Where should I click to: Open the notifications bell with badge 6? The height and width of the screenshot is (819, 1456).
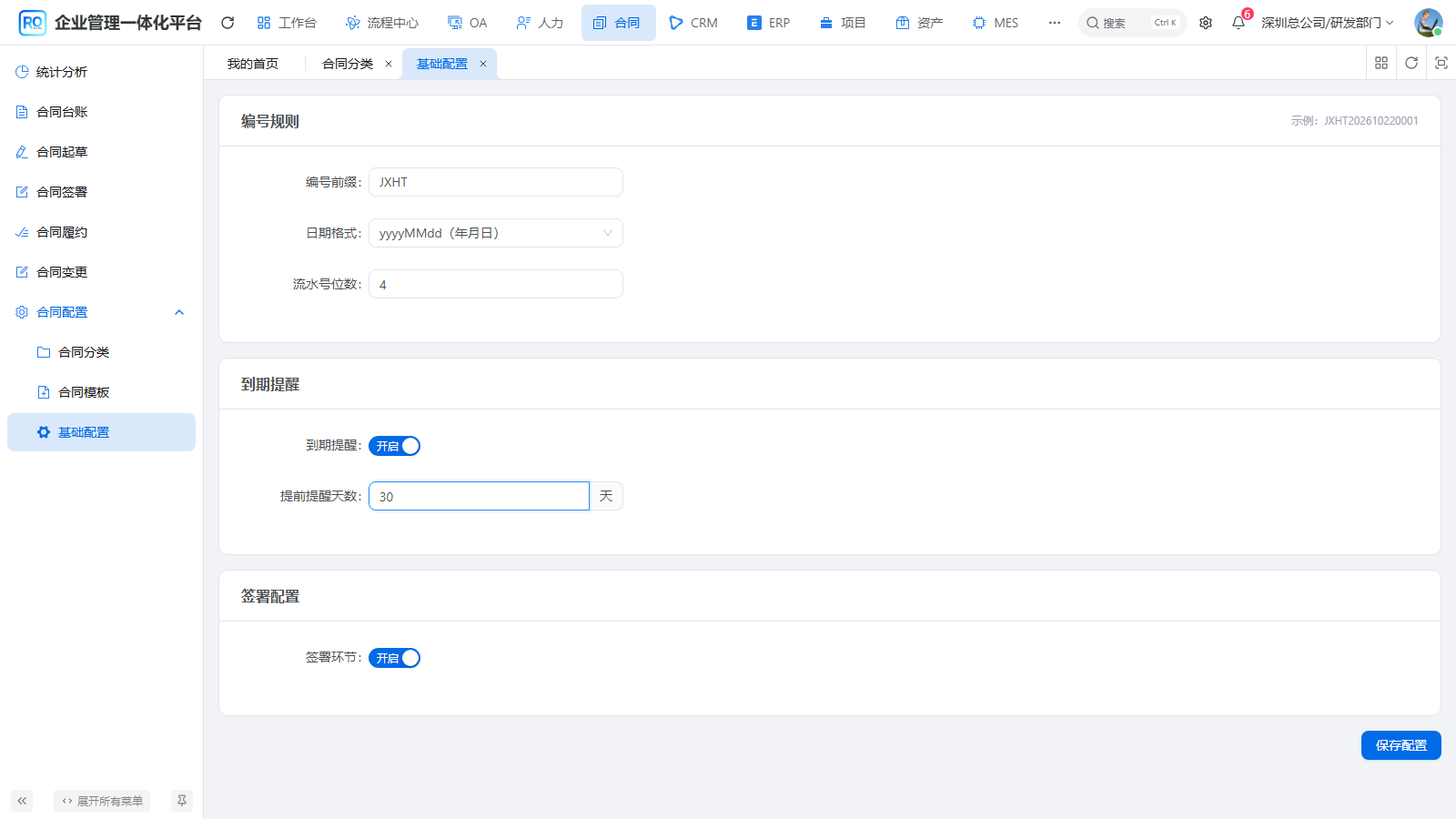tap(1239, 23)
